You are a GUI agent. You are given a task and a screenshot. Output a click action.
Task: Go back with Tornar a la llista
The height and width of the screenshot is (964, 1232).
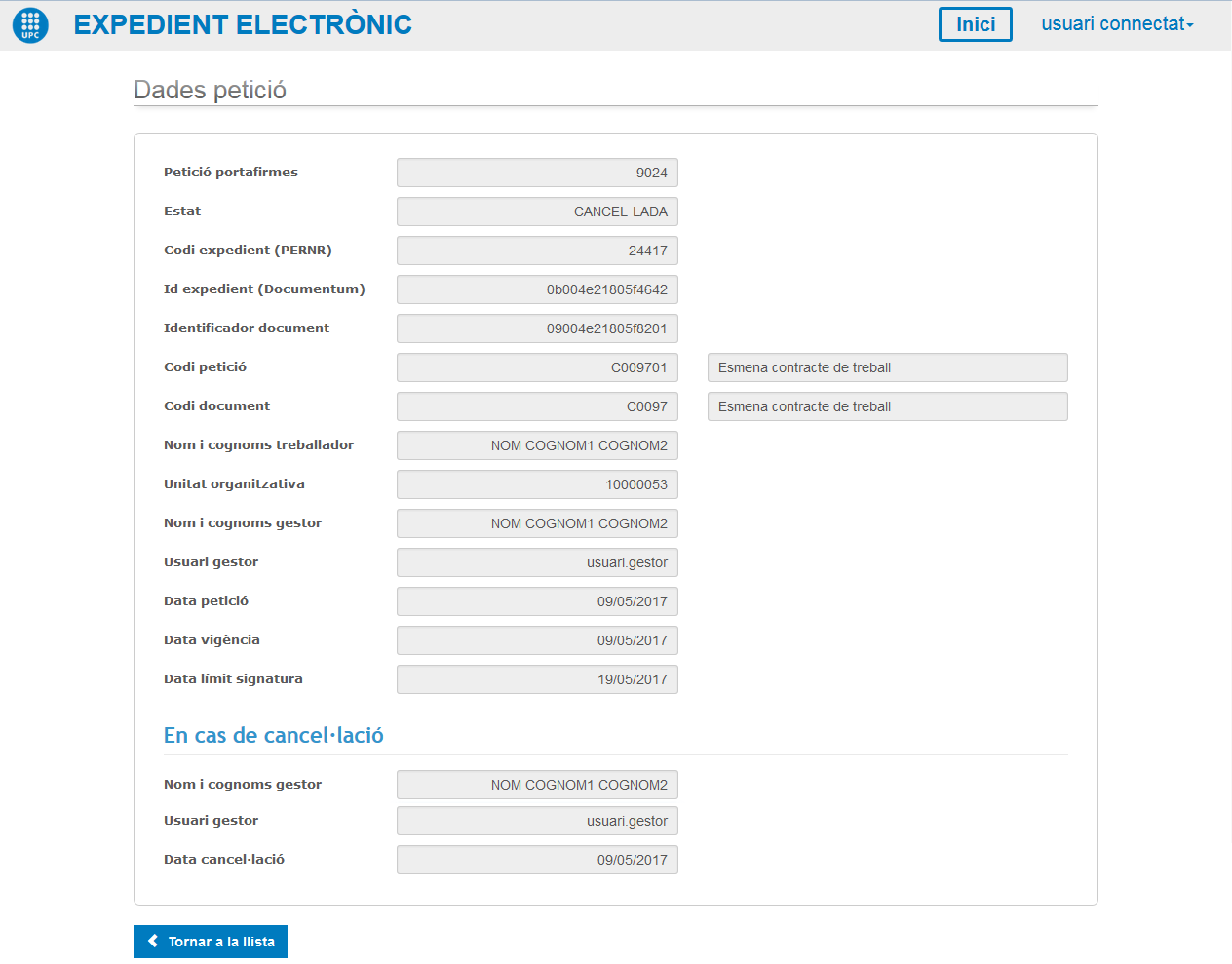211,942
